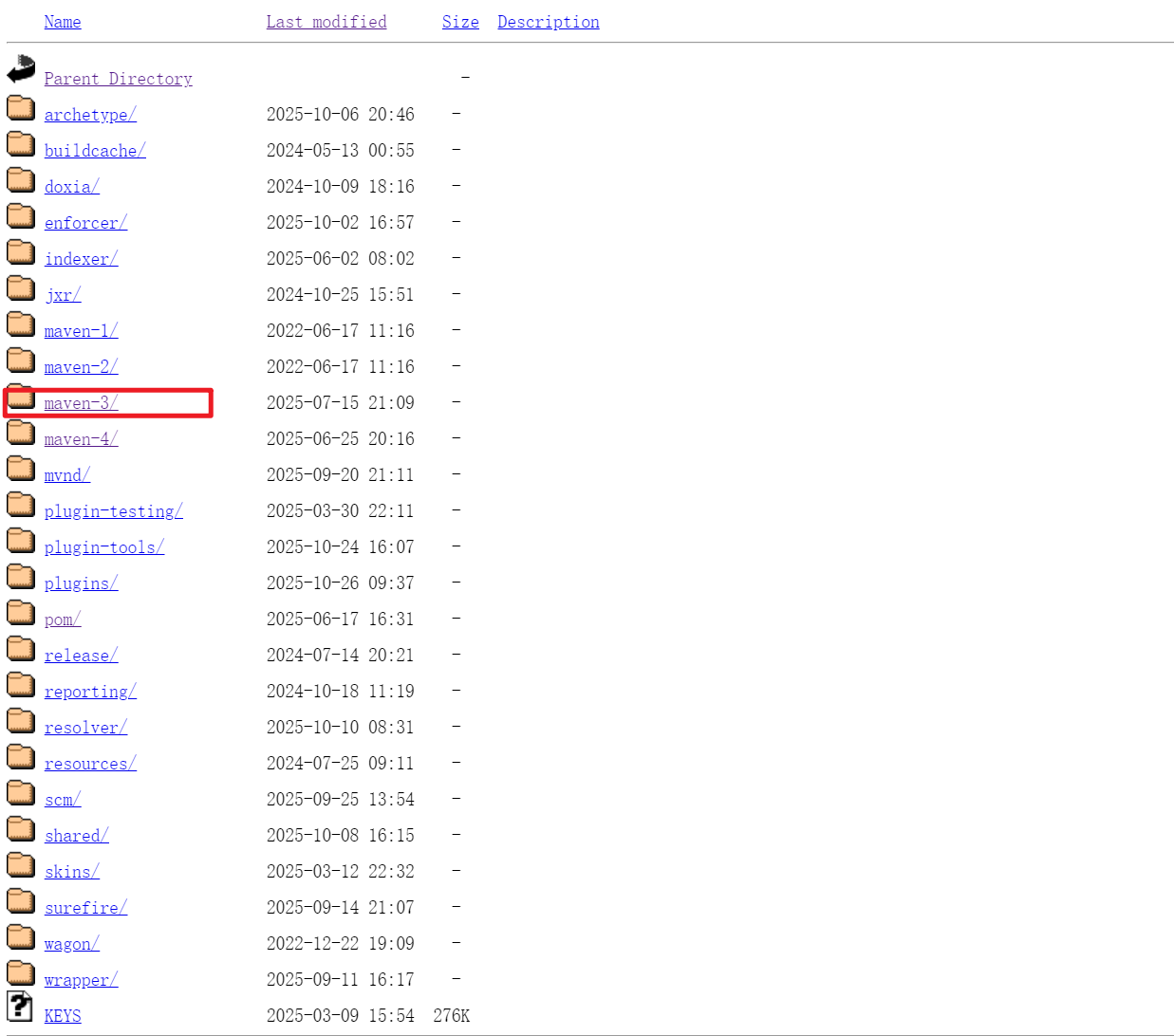Screen dimensions: 1174x1036
Task: Click the folder icon next to buildcache/
Action: click(21, 143)
